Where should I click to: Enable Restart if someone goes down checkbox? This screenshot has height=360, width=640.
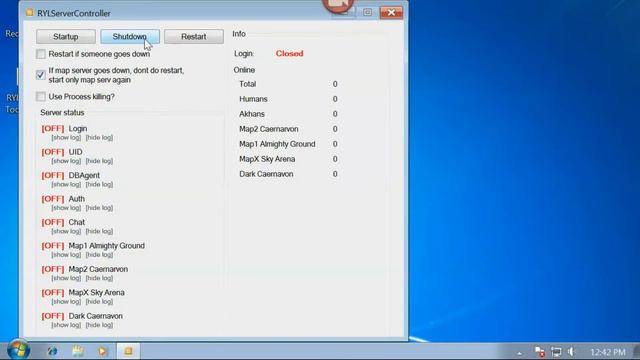(40, 54)
